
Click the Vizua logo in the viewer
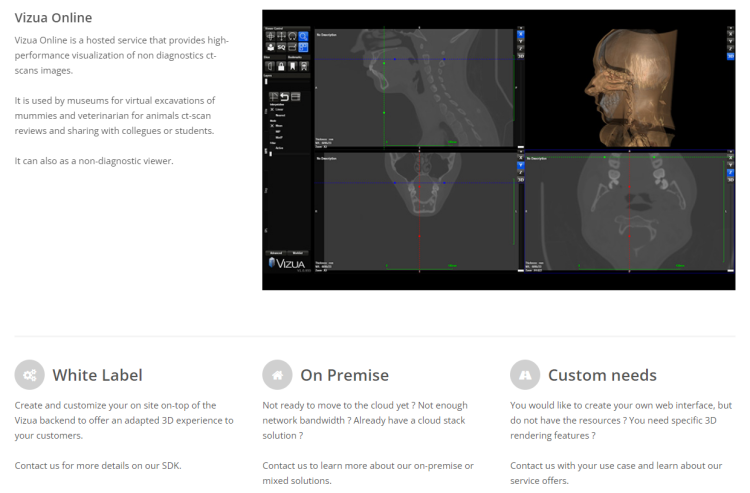click(x=287, y=263)
